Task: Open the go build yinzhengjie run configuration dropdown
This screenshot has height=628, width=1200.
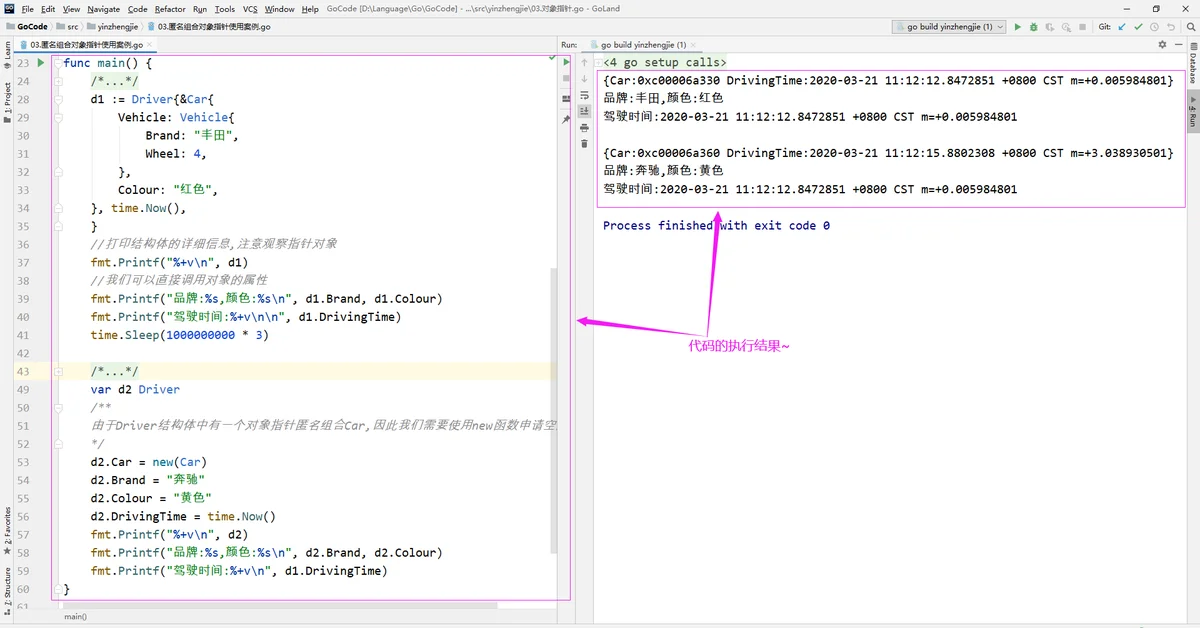Action: click(950, 27)
